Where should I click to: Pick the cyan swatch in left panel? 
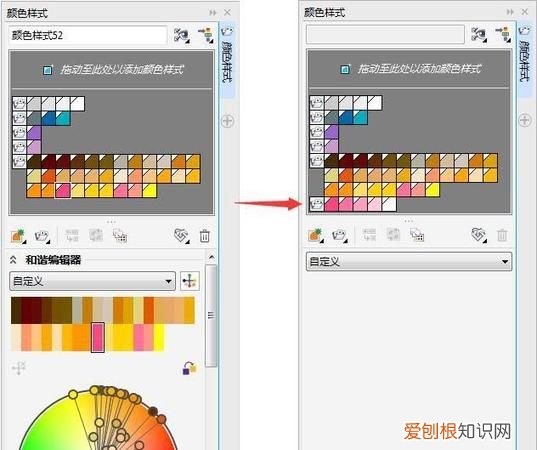pos(63,118)
